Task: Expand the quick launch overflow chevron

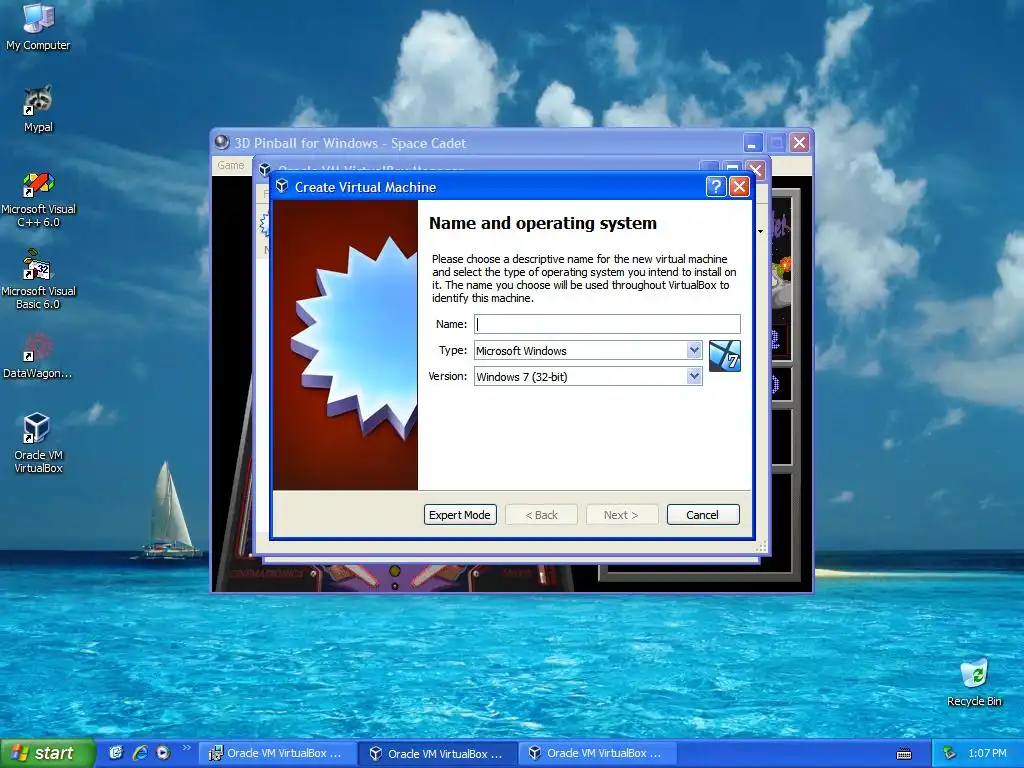Action: click(x=187, y=748)
